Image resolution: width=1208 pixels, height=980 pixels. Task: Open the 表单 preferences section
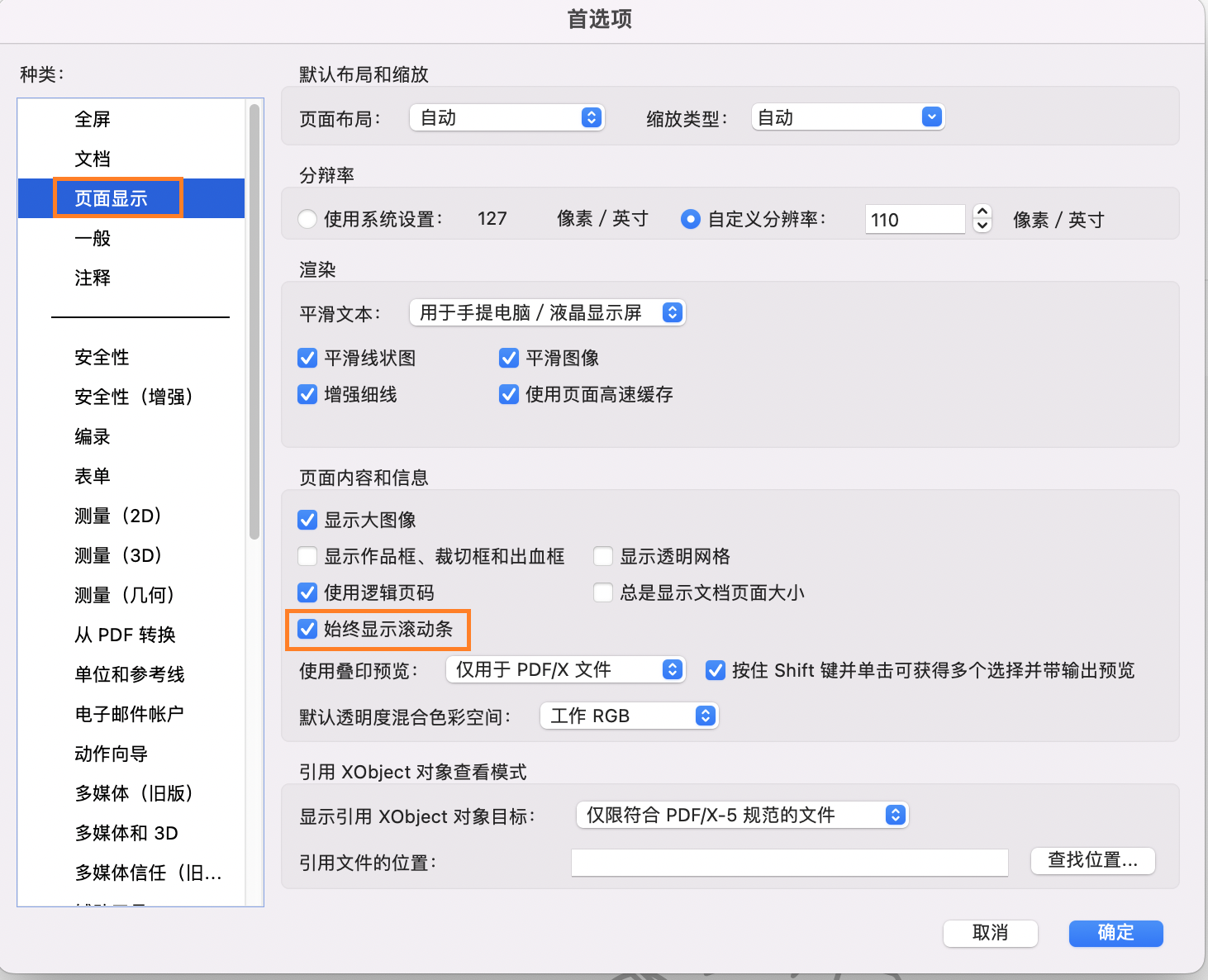[x=92, y=475]
